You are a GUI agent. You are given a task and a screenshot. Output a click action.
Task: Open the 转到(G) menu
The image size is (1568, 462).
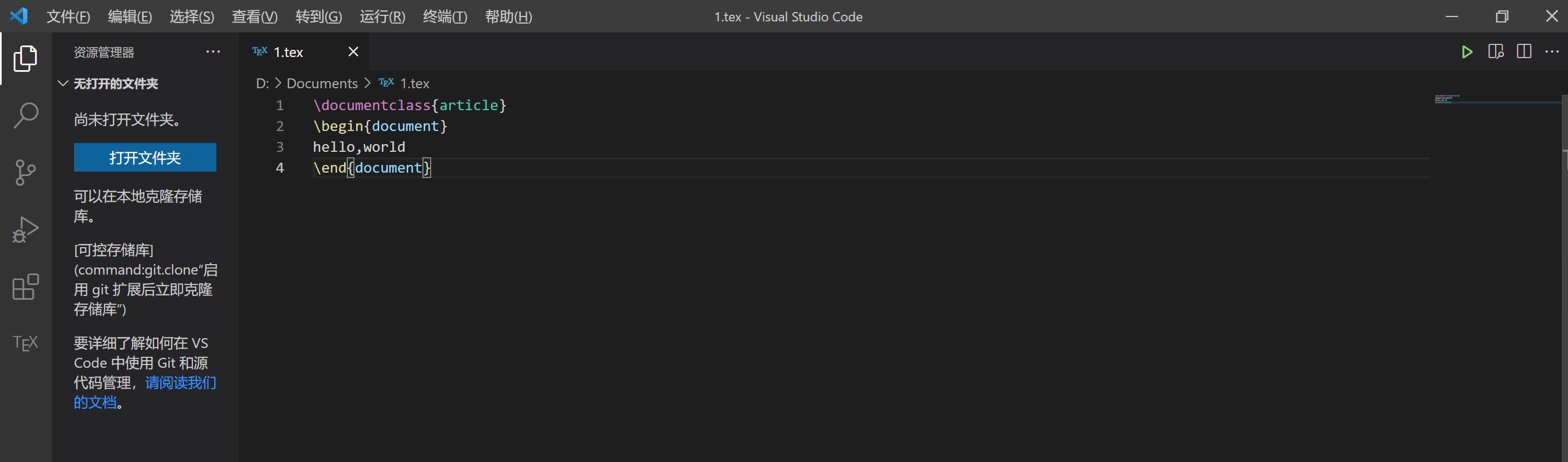click(x=318, y=16)
